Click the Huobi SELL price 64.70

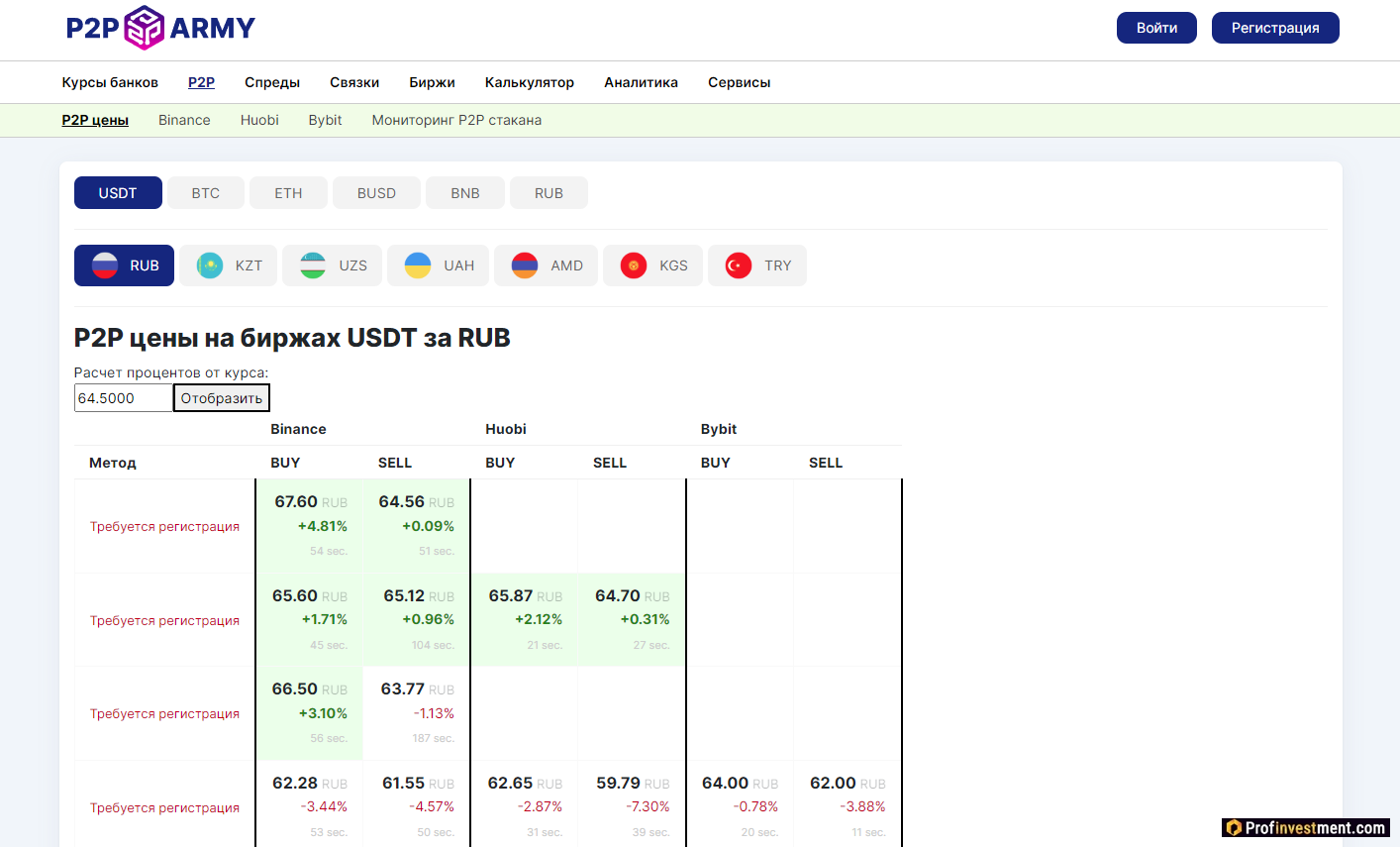(x=618, y=596)
